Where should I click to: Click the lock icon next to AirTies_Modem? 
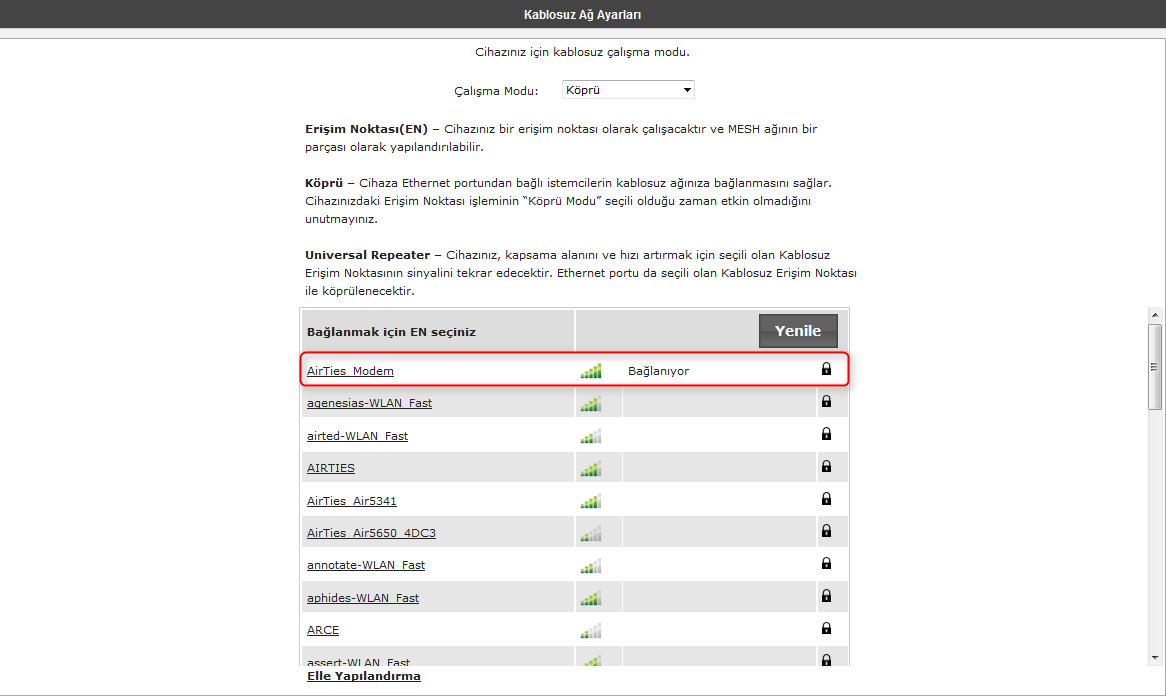(x=826, y=369)
